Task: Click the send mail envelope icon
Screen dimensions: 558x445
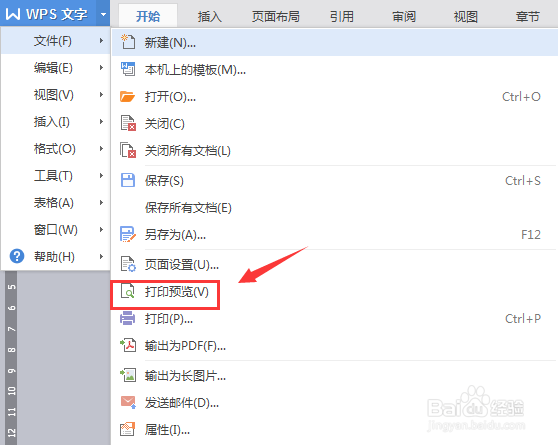Action: point(128,402)
